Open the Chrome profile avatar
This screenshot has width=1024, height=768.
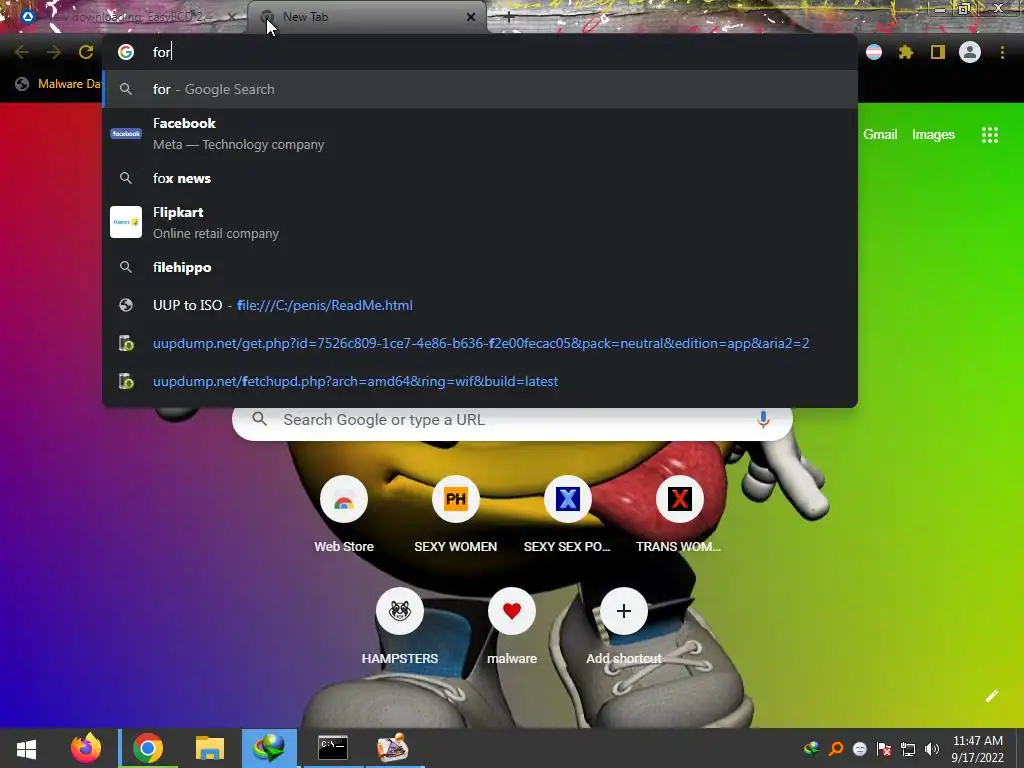pos(970,52)
